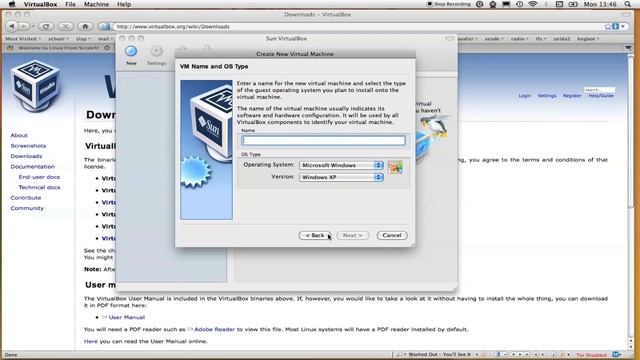Open the Machine menu
This screenshot has height=360, width=640.
click(96, 4)
